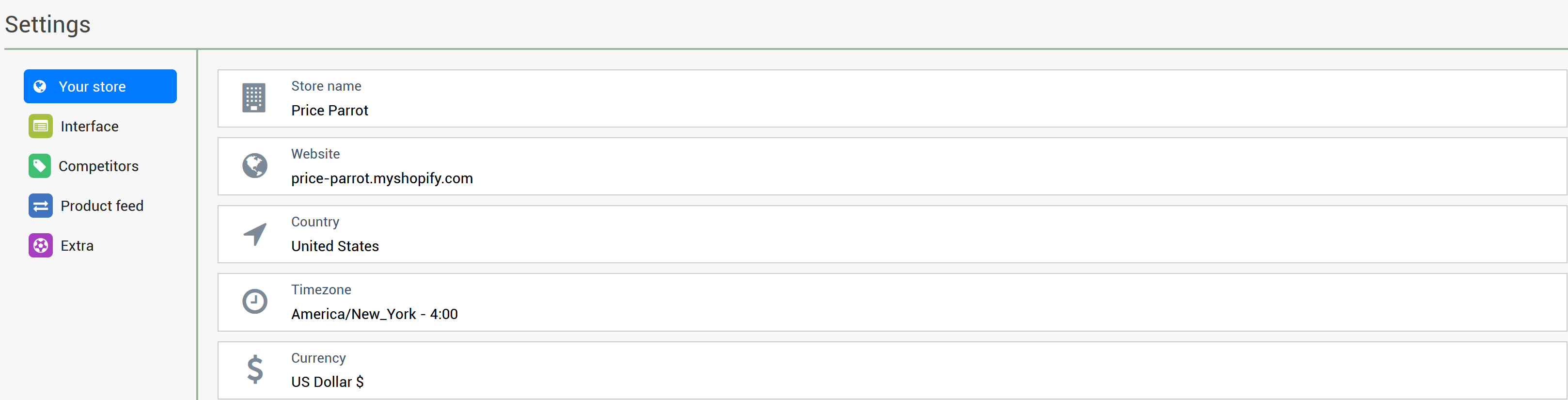Open the US Dollar currency selector
The height and width of the screenshot is (400, 1568).
[x=893, y=370]
